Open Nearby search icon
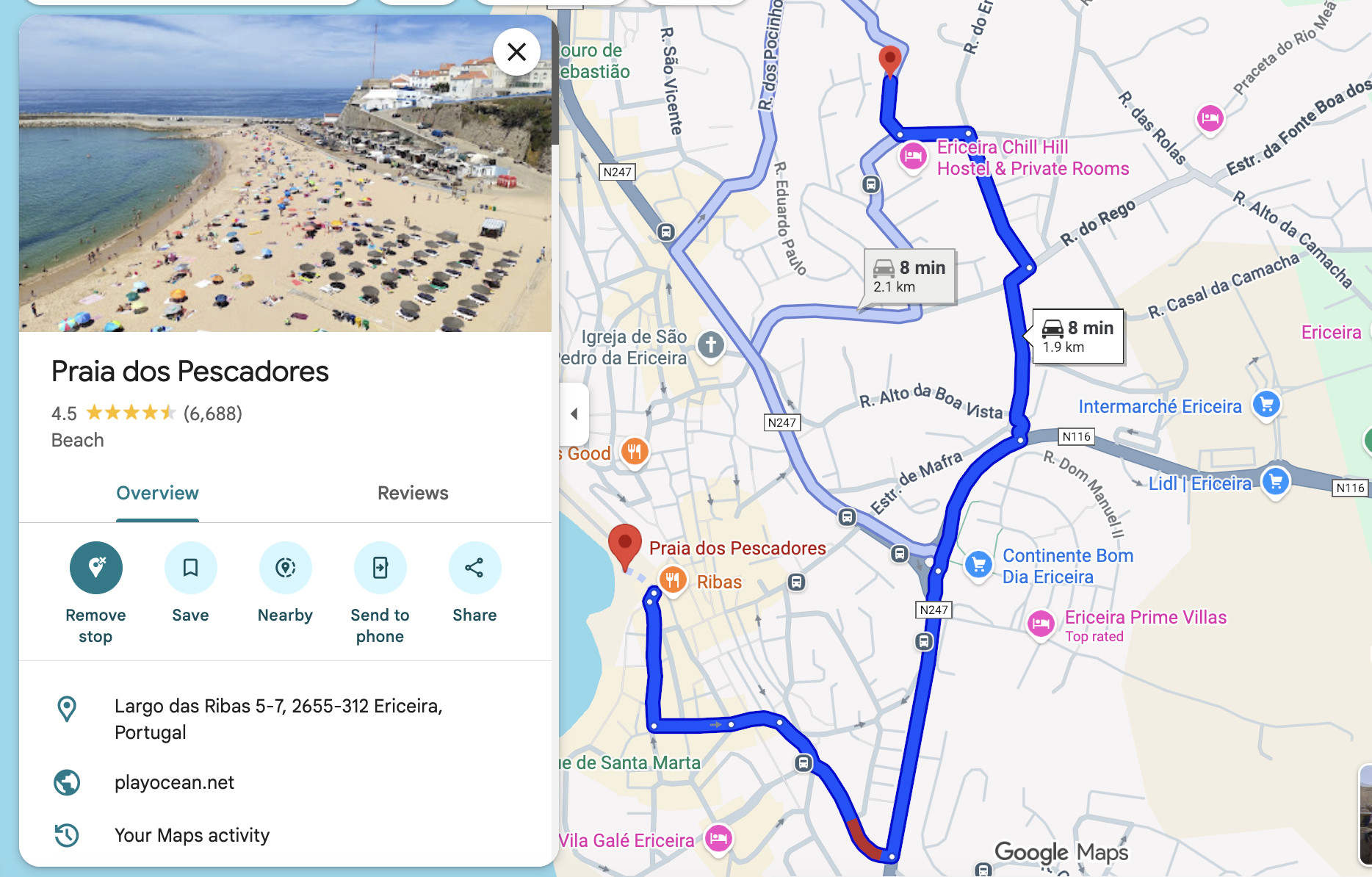Viewport: 1372px width, 877px height. [285, 568]
